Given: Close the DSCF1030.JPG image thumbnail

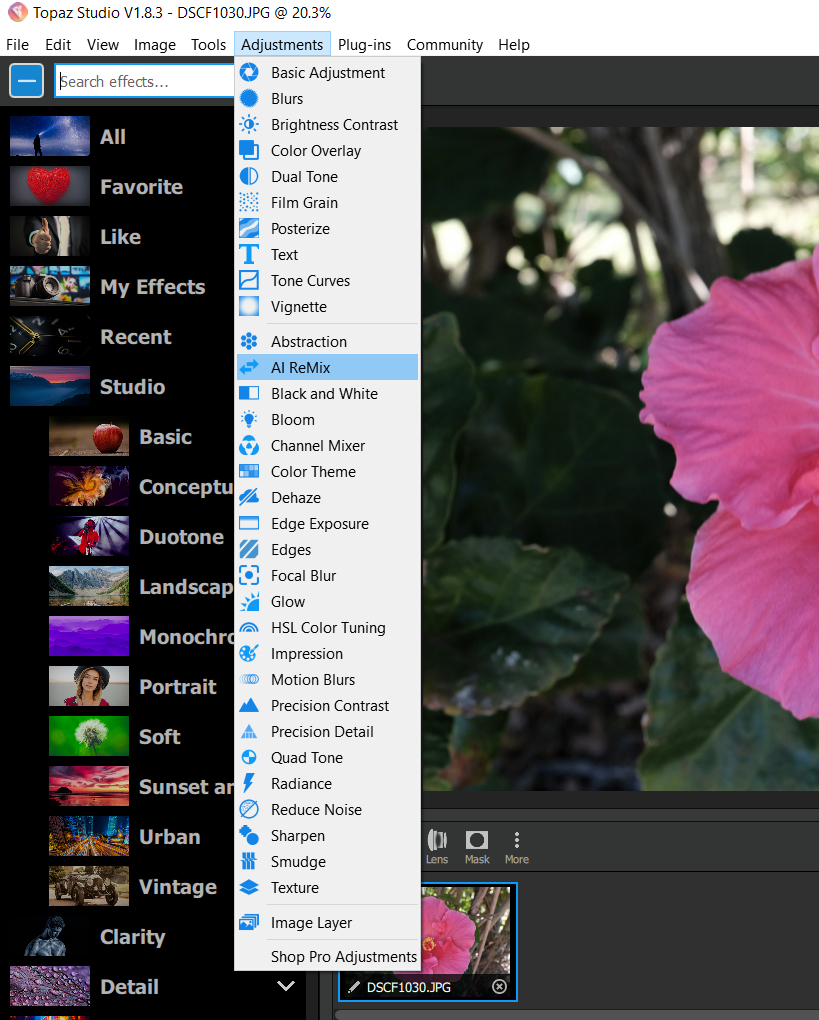Looking at the screenshot, I should [x=499, y=987].
